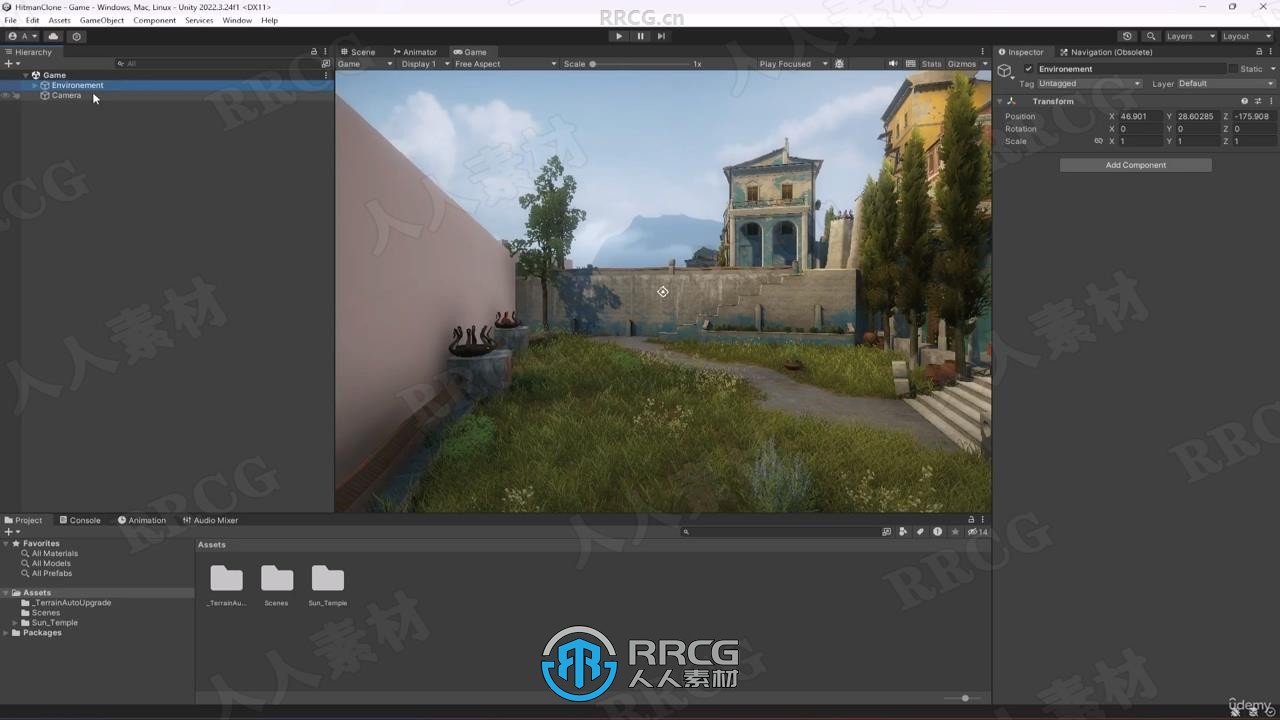This screenshot has height=720, width=1280.
Task: Start play mode with the Play button
Action: pos(618,36)
